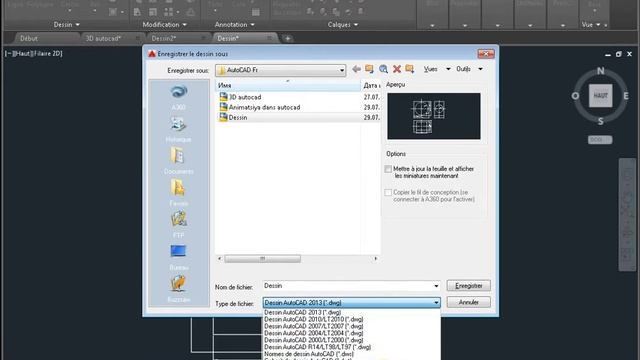This screenshot has height=360, width=640.
Task: Check 'Mettre à jour la feuille' option
Action: point(388,169)
